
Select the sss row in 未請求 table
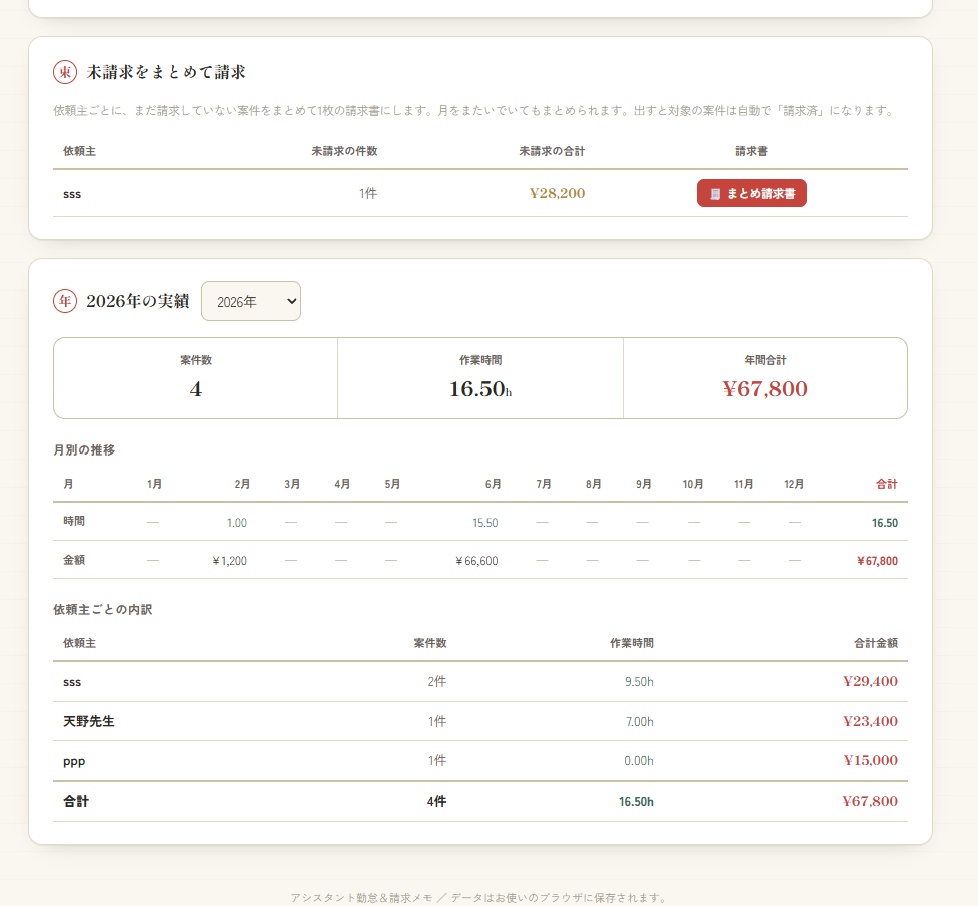pos(480,193)
